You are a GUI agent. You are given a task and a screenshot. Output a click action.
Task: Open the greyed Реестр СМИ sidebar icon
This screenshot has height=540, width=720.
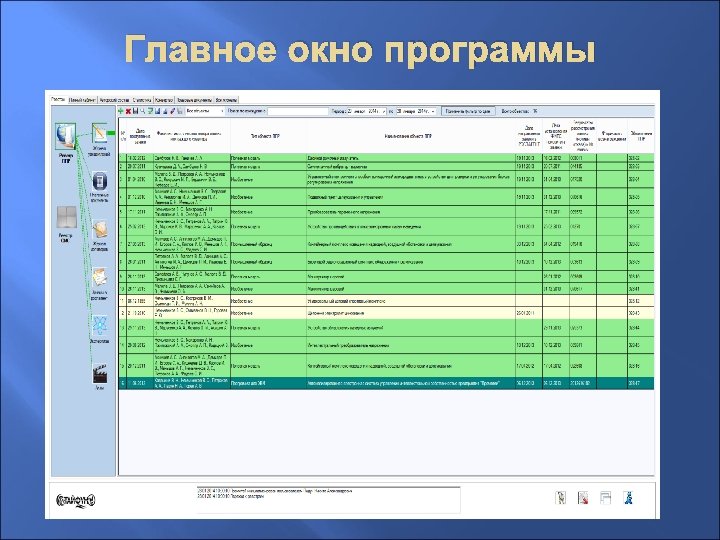[66, 218]
